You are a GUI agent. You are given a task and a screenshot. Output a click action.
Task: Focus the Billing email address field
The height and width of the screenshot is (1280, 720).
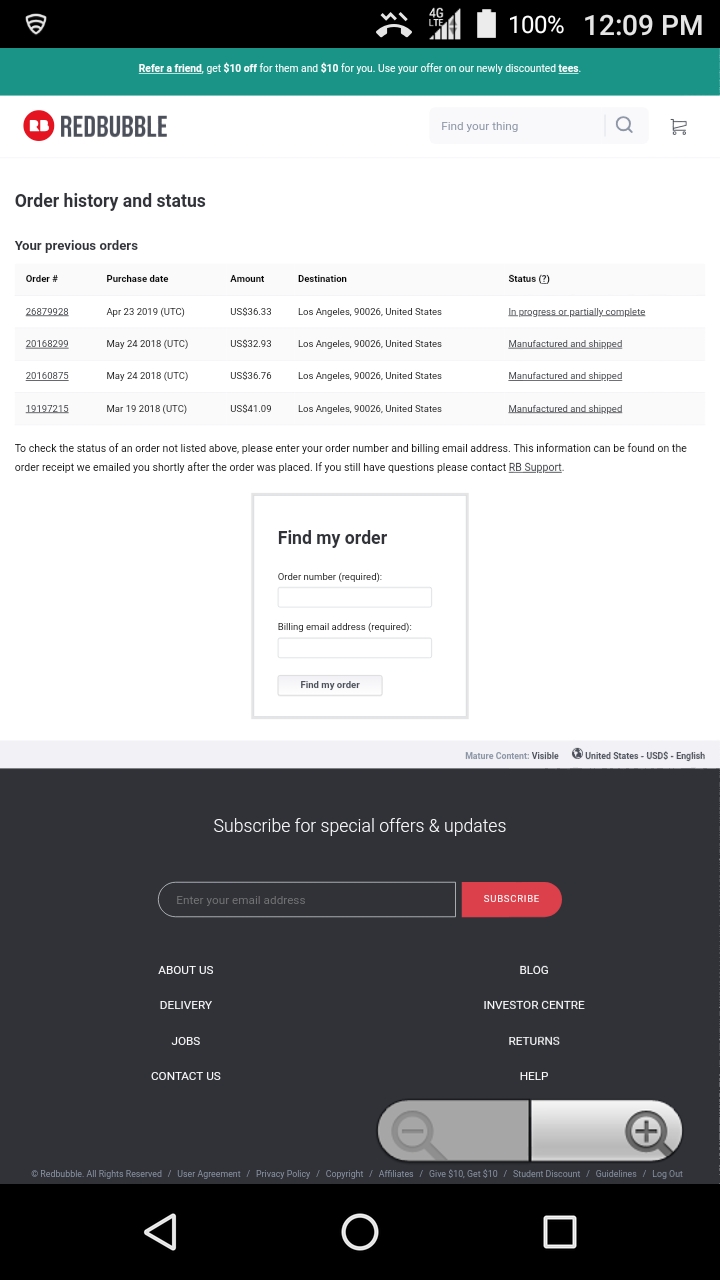tap(354, 648)
